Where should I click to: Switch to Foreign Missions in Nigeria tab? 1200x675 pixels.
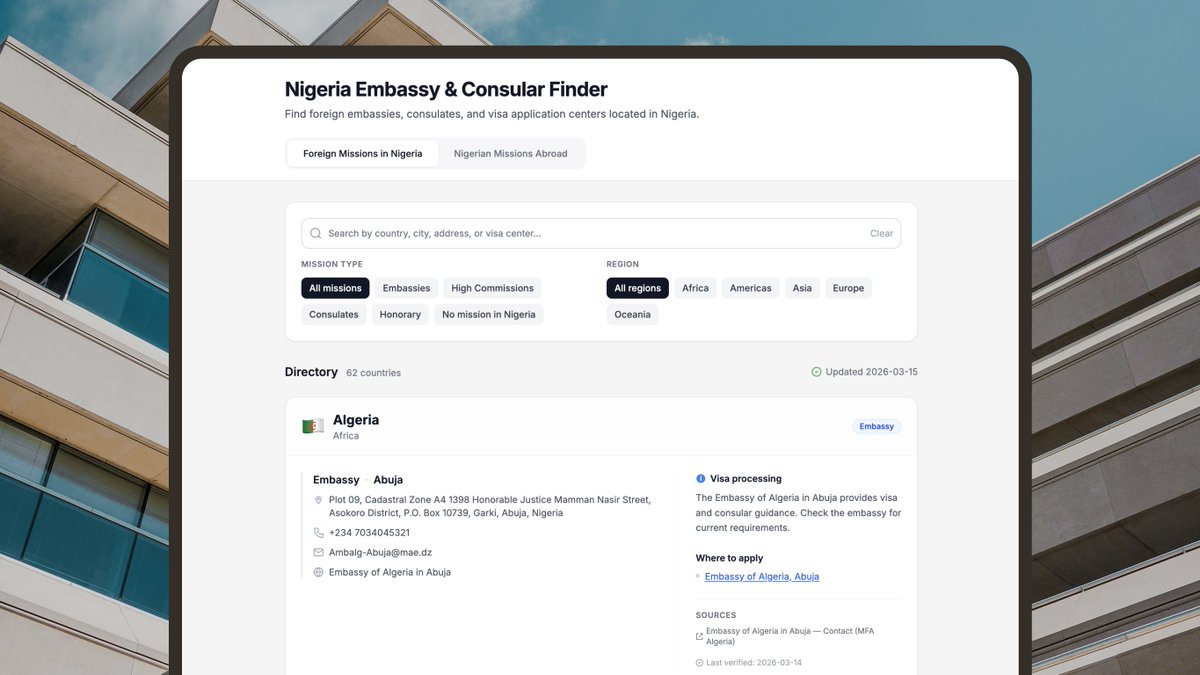tap(363, 154)
